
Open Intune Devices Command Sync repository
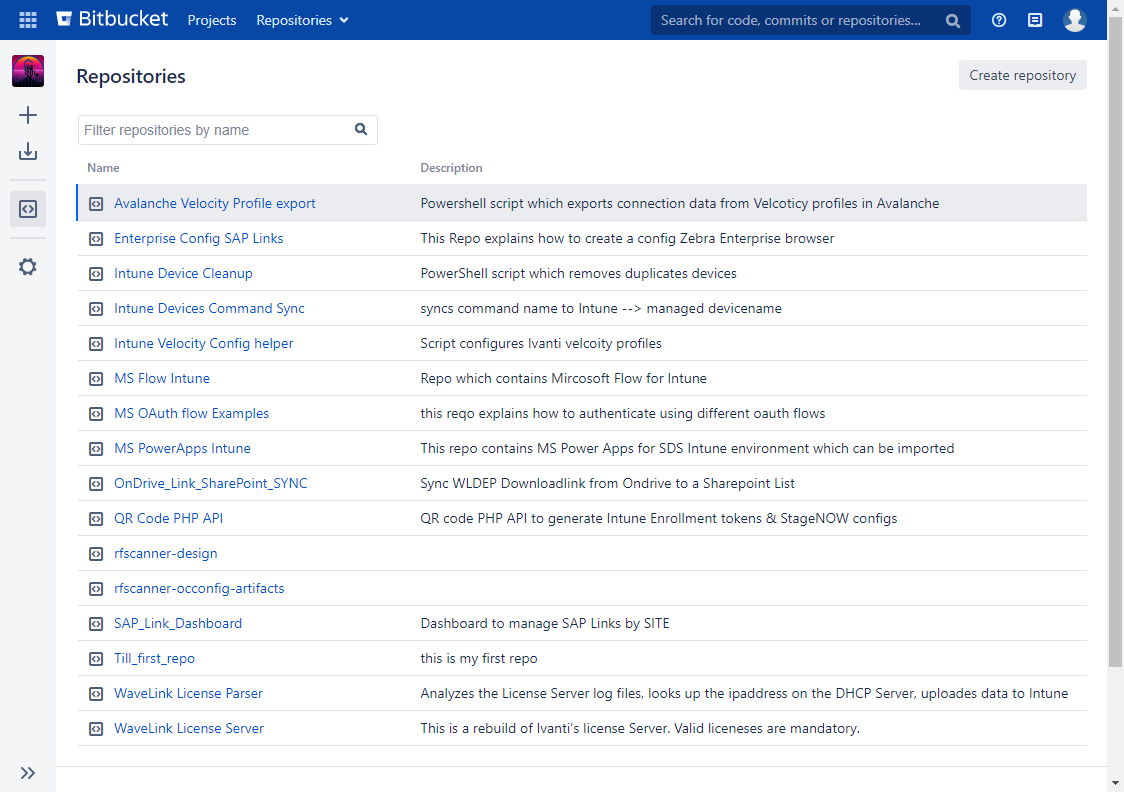[209, 309]
